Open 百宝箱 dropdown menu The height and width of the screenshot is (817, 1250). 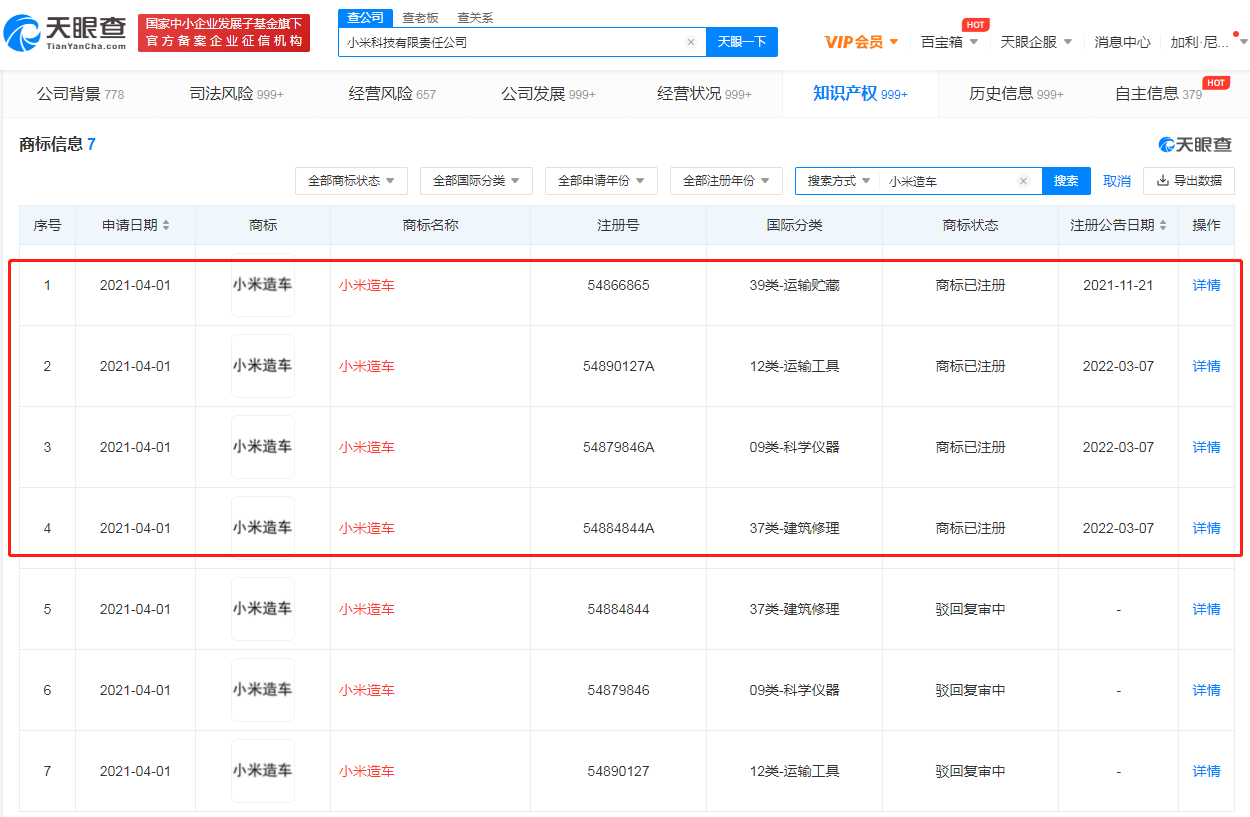(x=949, y=42)
